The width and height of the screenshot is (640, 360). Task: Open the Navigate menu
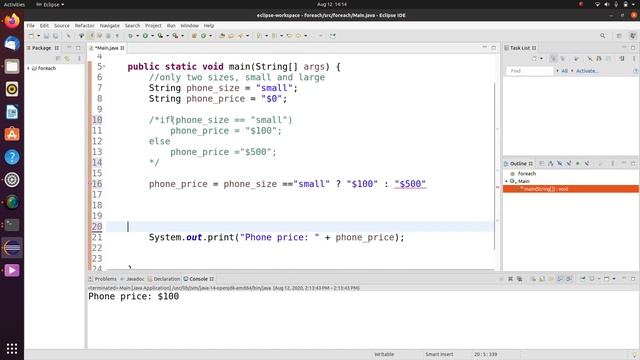click(110, 25)
